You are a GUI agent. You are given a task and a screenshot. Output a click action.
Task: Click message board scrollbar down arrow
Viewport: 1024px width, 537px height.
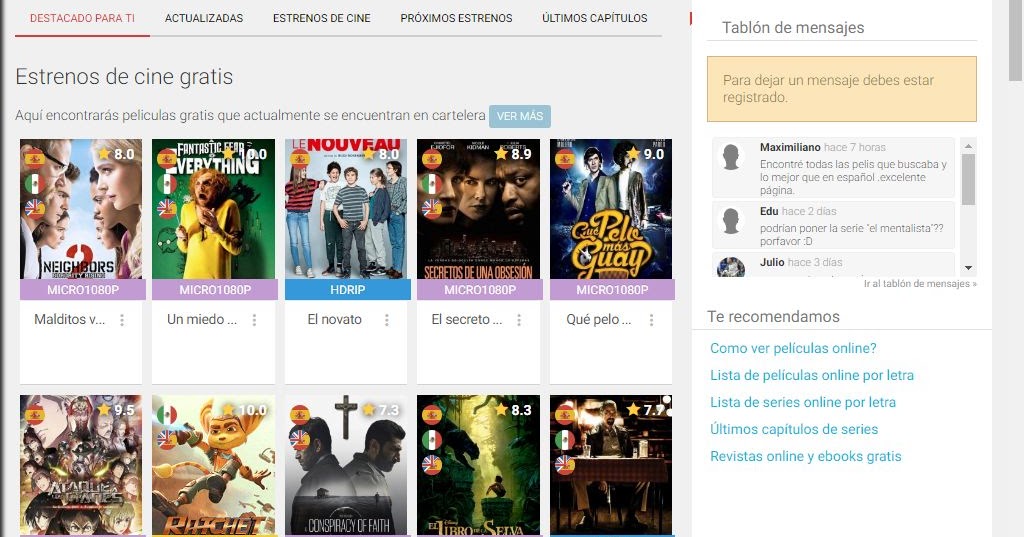point(968,268)
